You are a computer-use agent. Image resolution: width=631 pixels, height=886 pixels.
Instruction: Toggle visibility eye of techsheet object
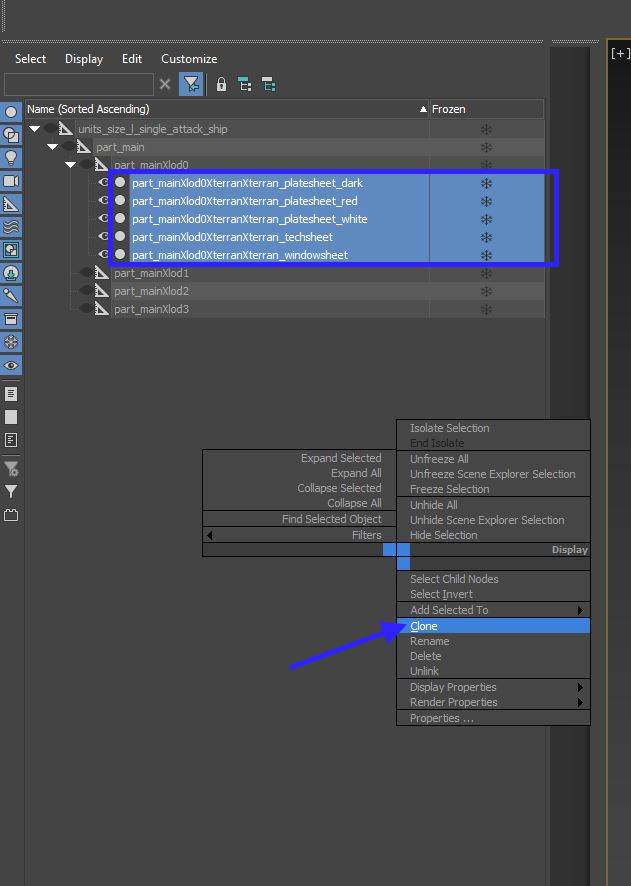point(103,237)
